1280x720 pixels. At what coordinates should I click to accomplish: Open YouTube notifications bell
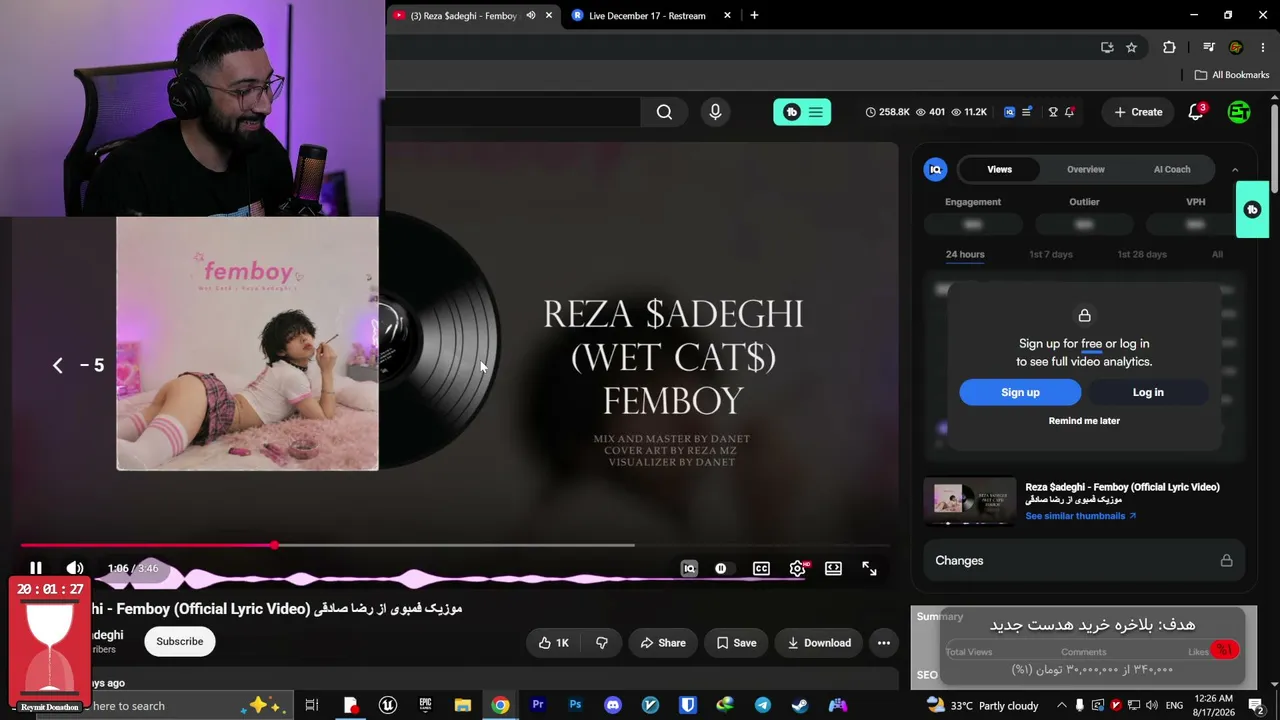pos(1196,112)
